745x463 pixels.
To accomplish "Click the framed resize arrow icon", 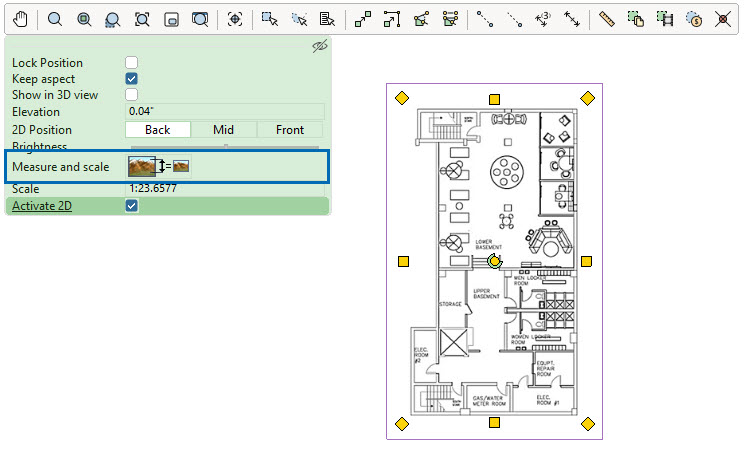I will pyautogui.click(x=392, y=19).
